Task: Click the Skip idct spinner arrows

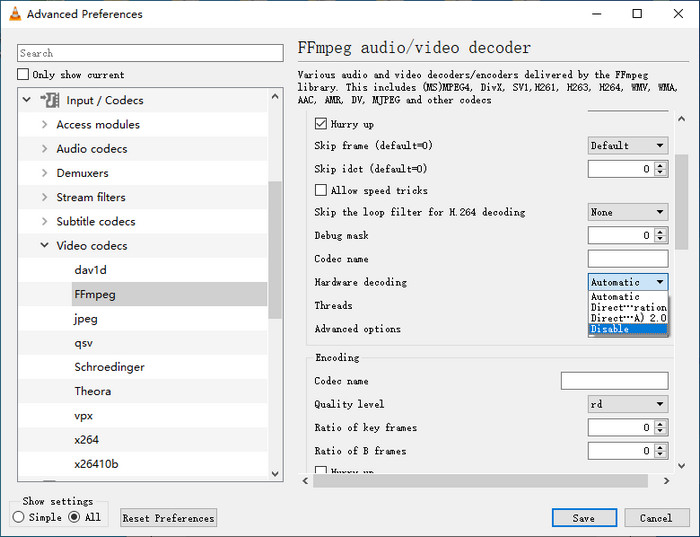Action: pos(660,169)
